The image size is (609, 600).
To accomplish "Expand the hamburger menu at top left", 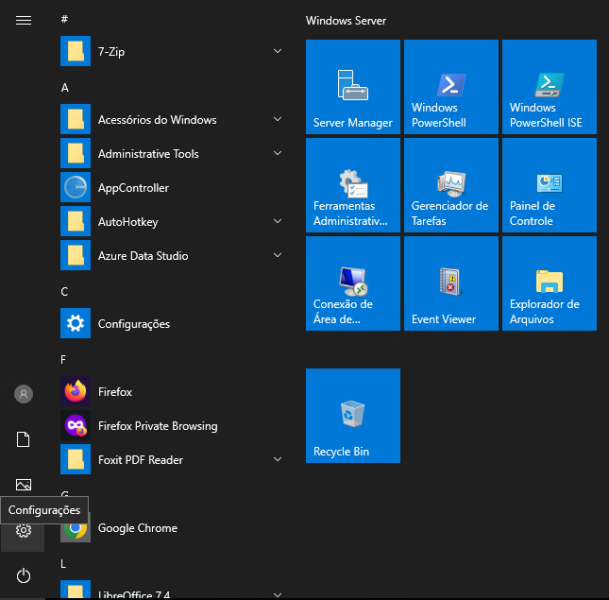I will click(23, 20).
